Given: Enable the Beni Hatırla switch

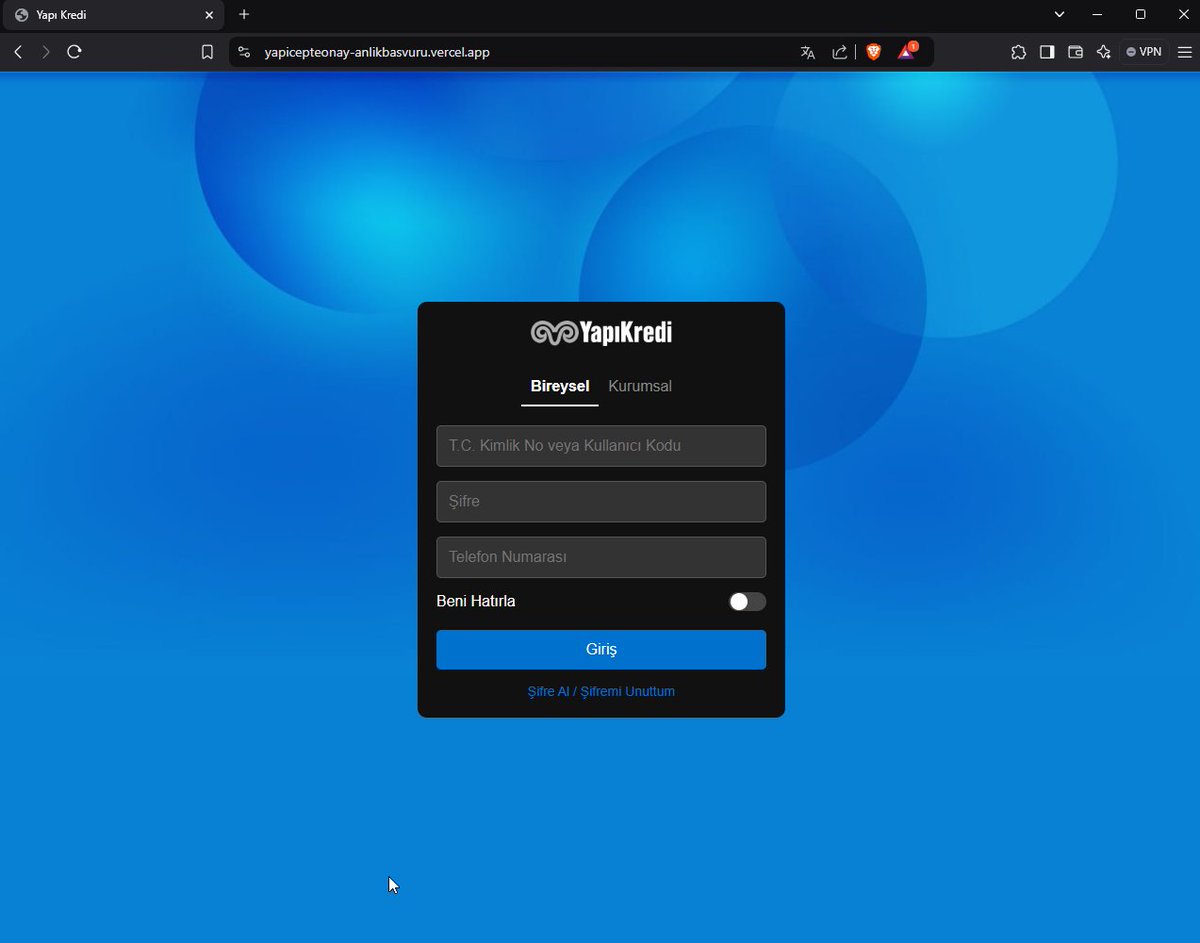Looking at the screenshot, I should point(747,601).
